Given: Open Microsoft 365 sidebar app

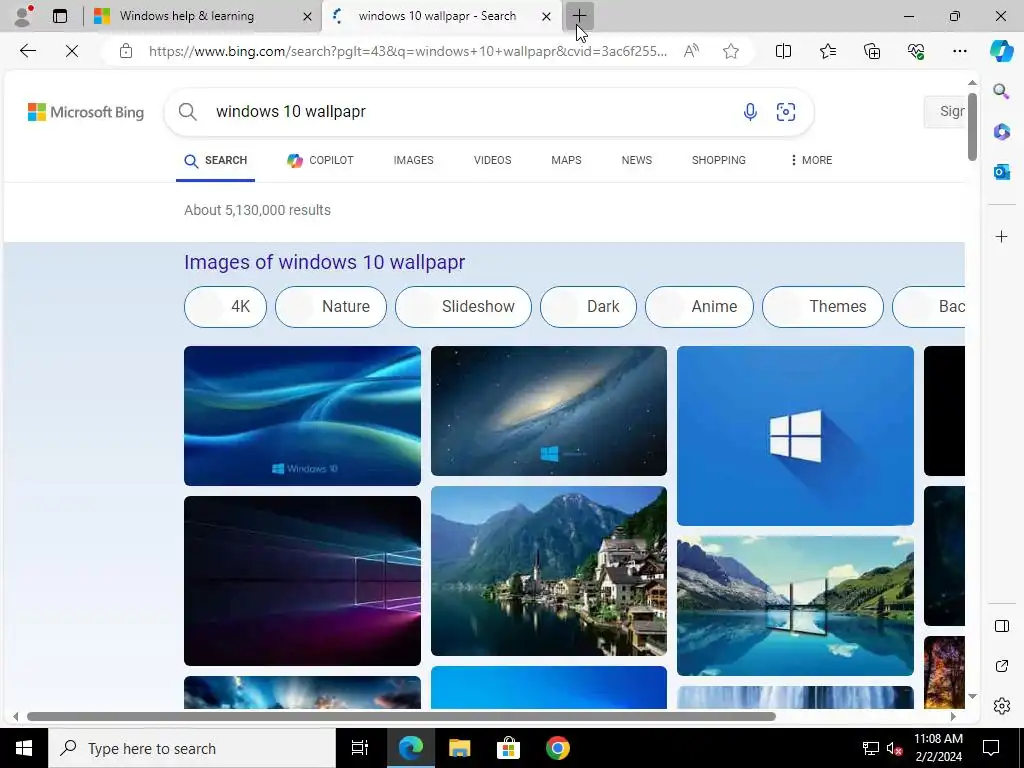Looking at the screenshot, I should point(1001,132).
